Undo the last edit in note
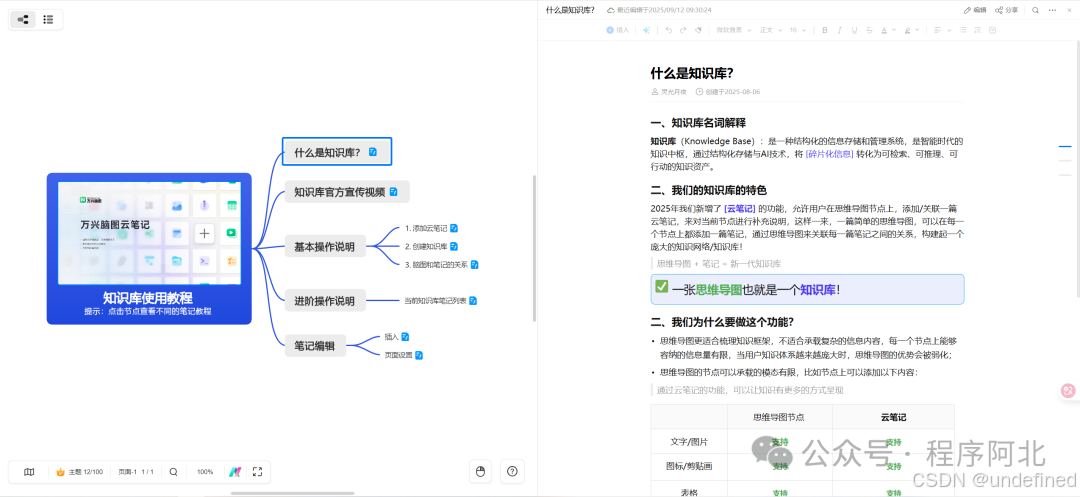Image resolution: width=1080 pixels, height=497 pixels. click(668, 30)
